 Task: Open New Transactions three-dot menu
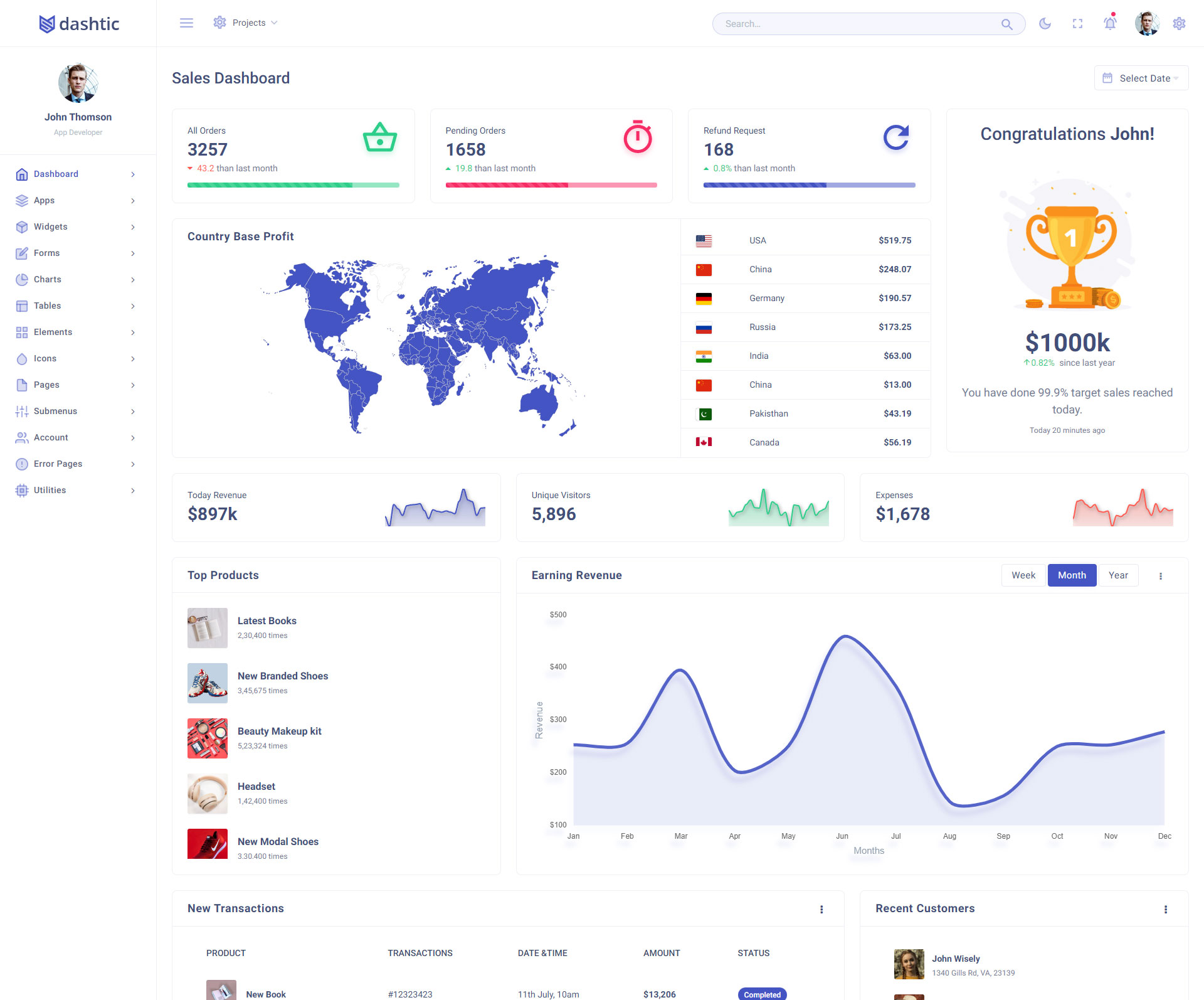point(821,909)
